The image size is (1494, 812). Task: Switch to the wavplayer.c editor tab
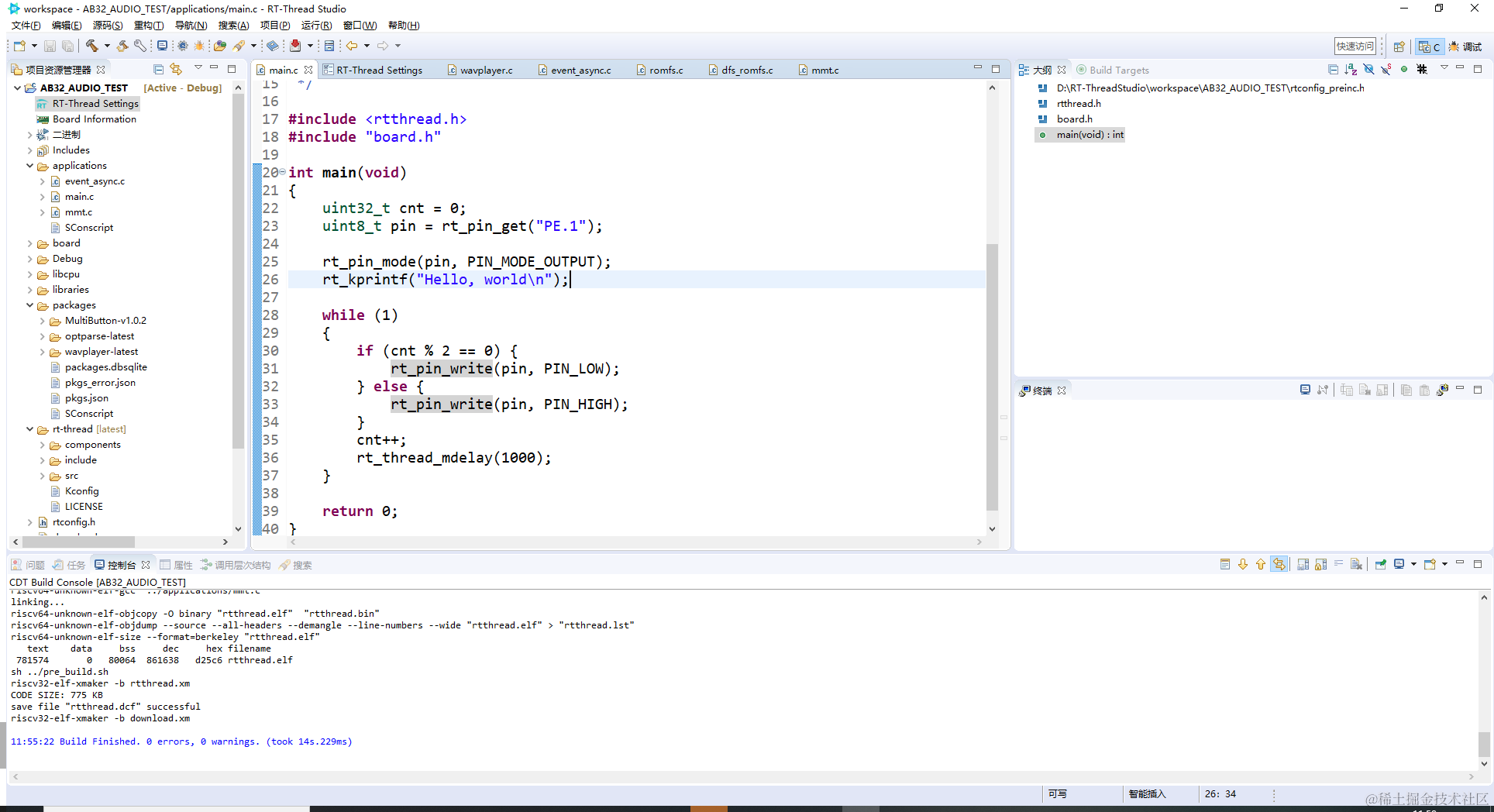[x=479, y=70]
